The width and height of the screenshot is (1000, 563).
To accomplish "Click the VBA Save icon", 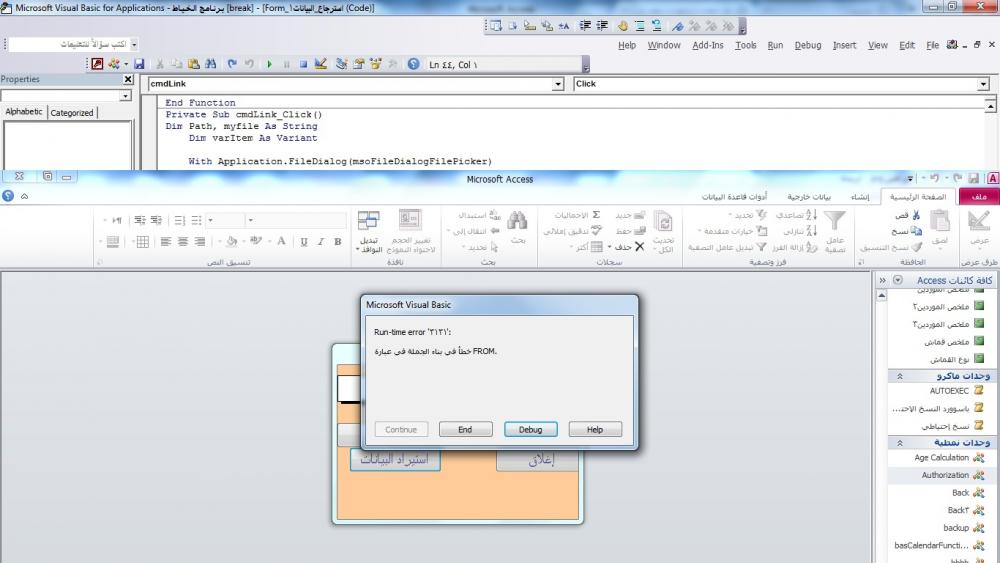I will 139,64.
